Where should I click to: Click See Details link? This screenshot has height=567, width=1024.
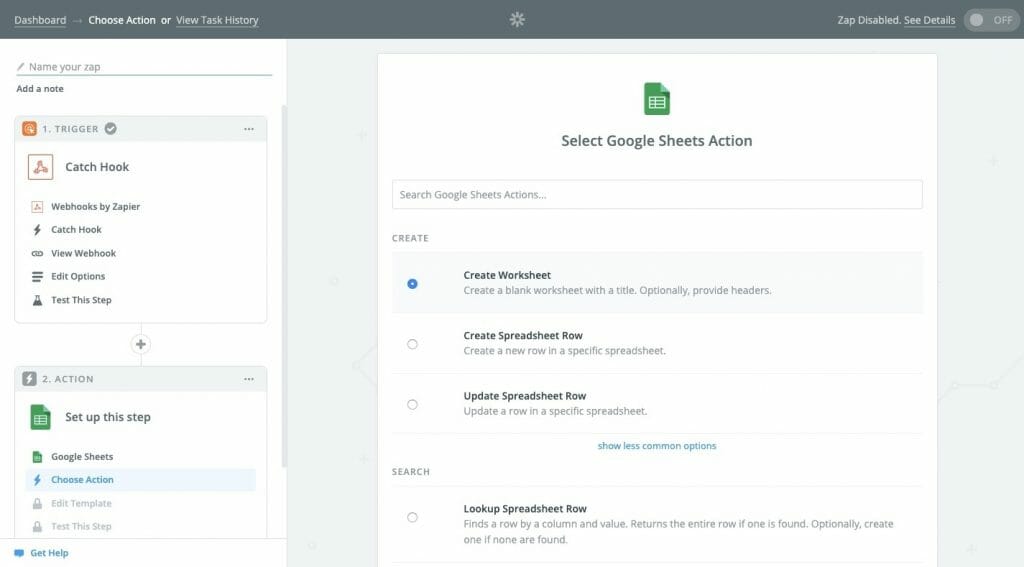929,20
